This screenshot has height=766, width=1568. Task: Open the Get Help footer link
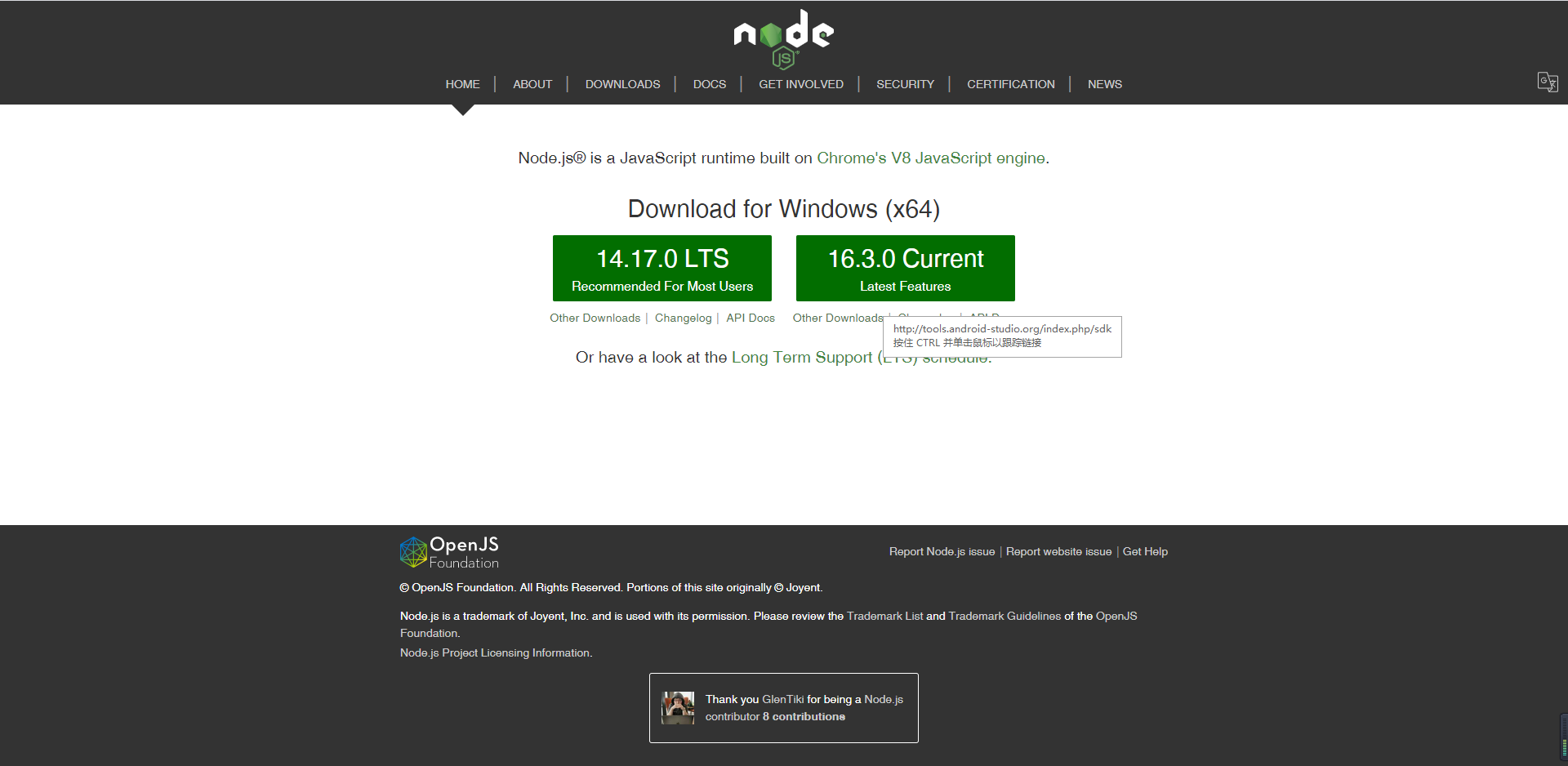click(x=1145, y=551)
